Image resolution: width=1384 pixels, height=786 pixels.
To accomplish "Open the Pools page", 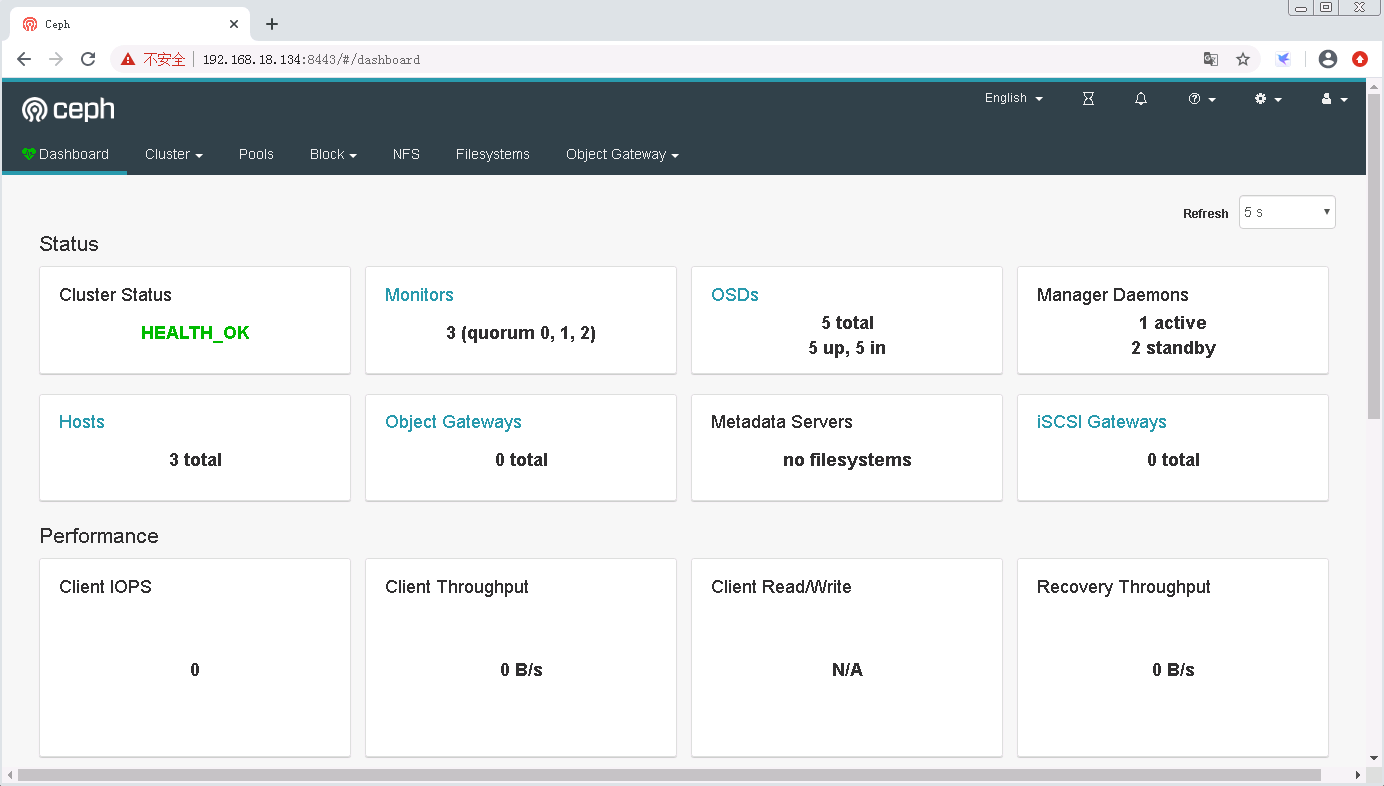I will point(256,154).
